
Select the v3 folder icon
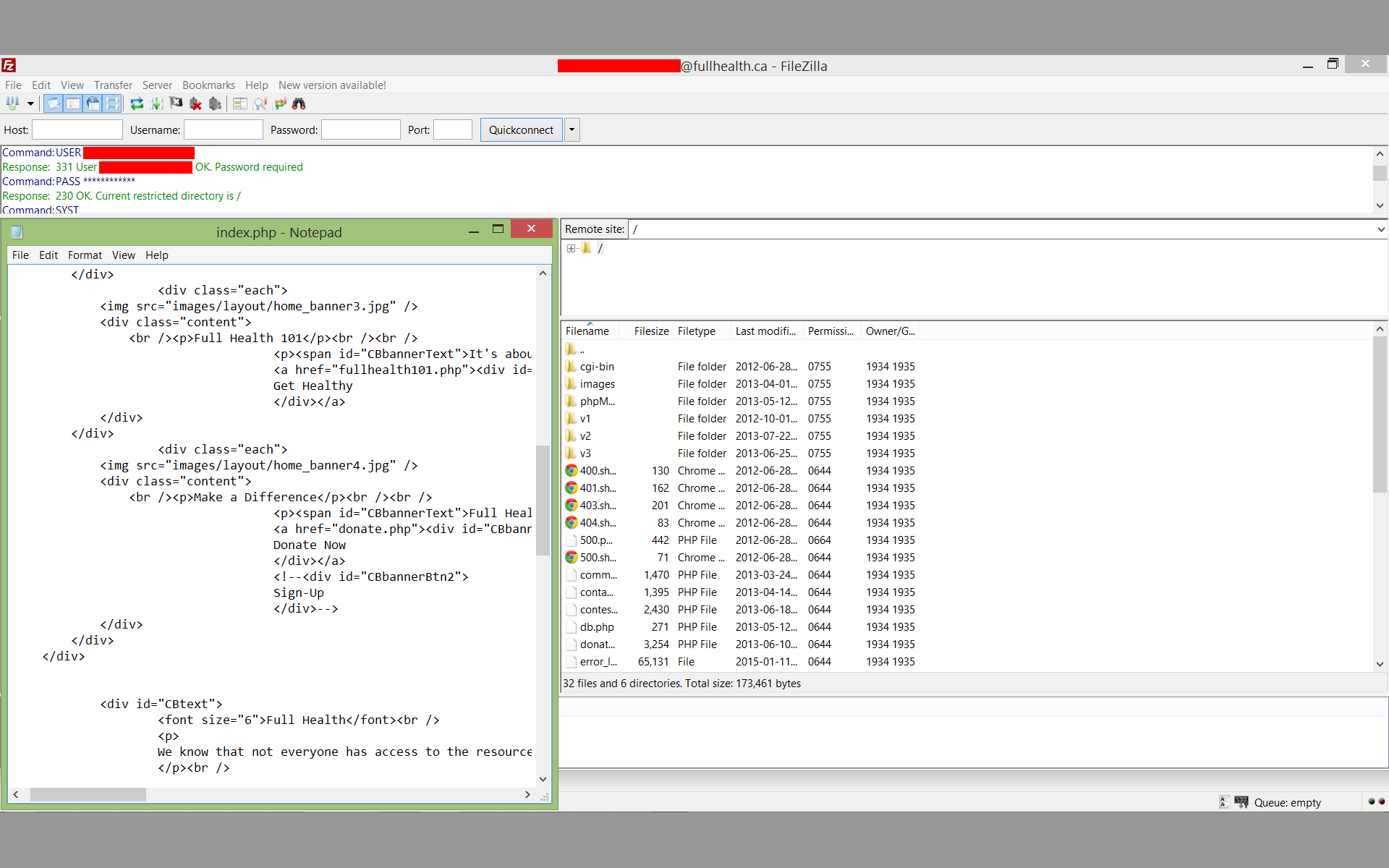point(571,453)
